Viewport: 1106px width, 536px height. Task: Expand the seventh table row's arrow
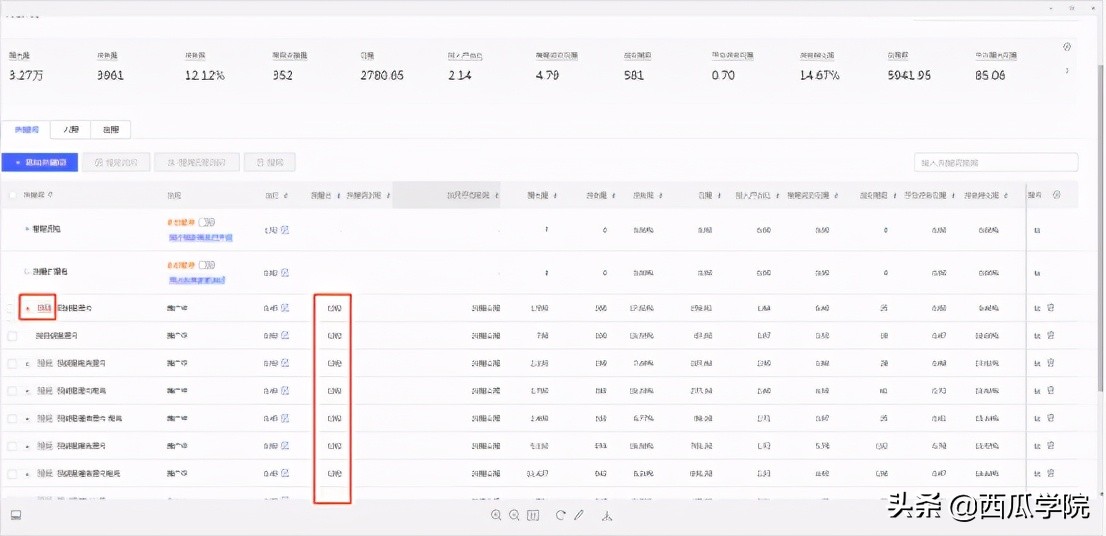coord(28,419)
